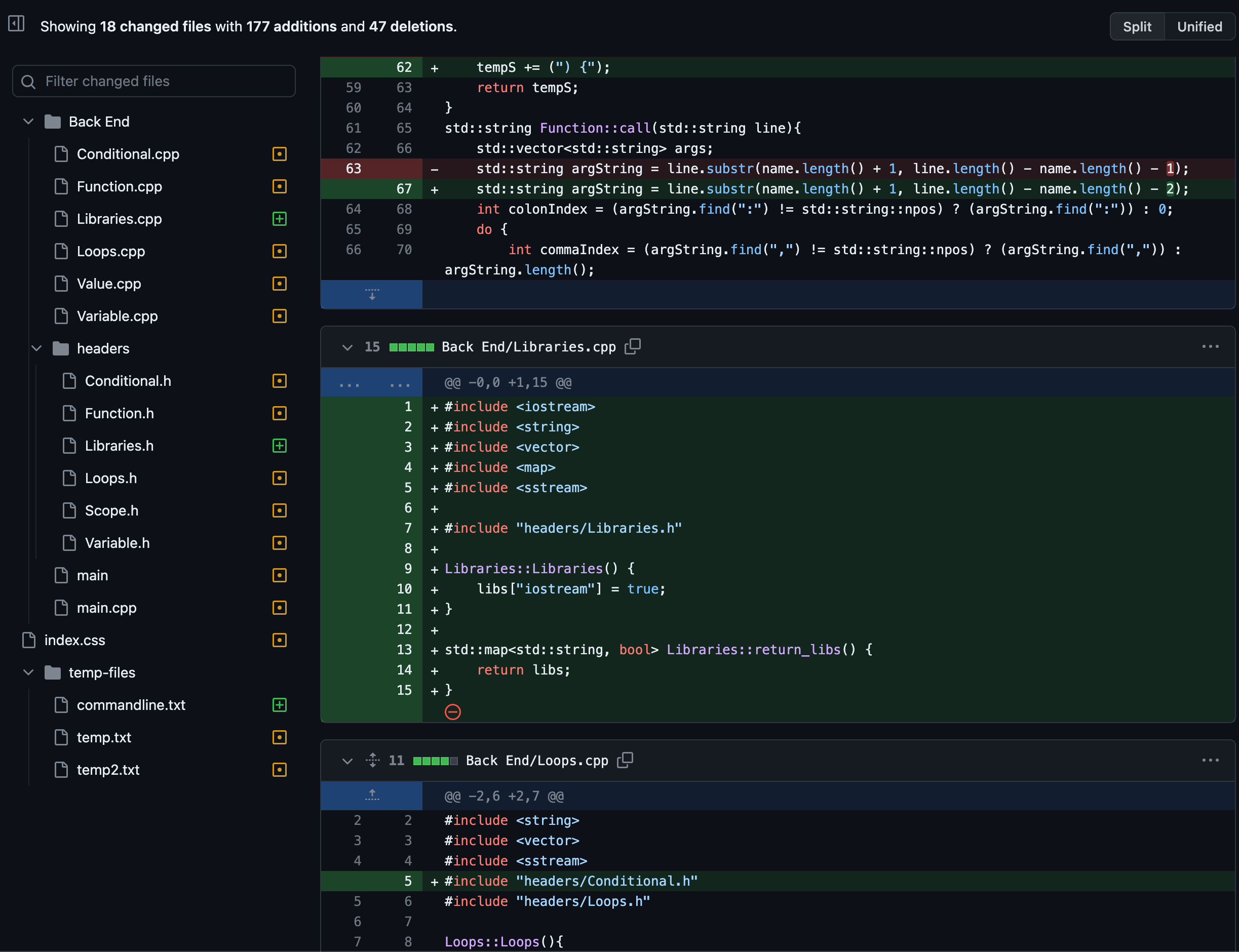1239x952 pixels.
Task: Expand all lines icon in Loops.cpp header
Action: tap(372, 760)
